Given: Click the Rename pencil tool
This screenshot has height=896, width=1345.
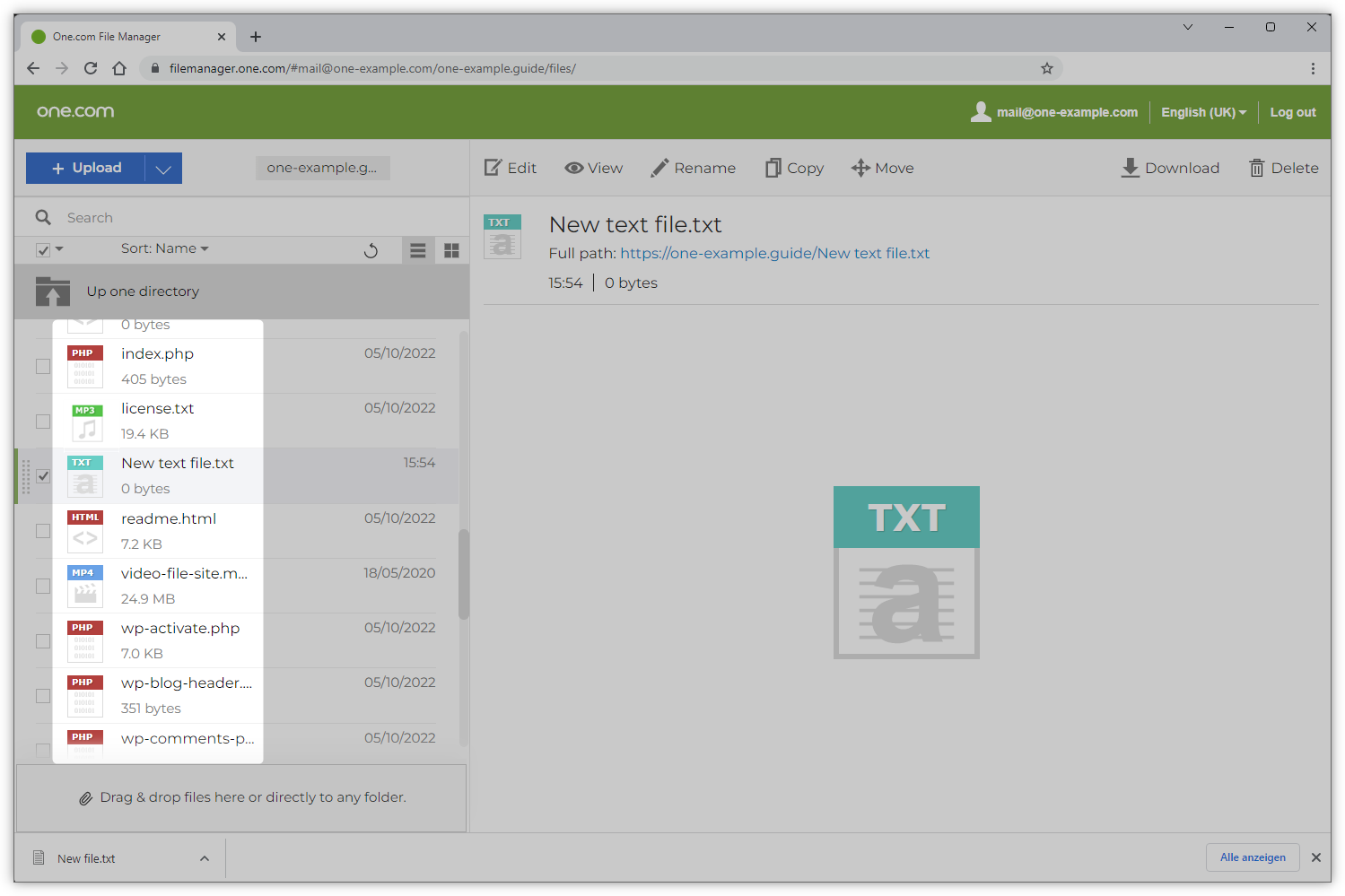Looking at the screenshot, I should click(x=659, y=168).
